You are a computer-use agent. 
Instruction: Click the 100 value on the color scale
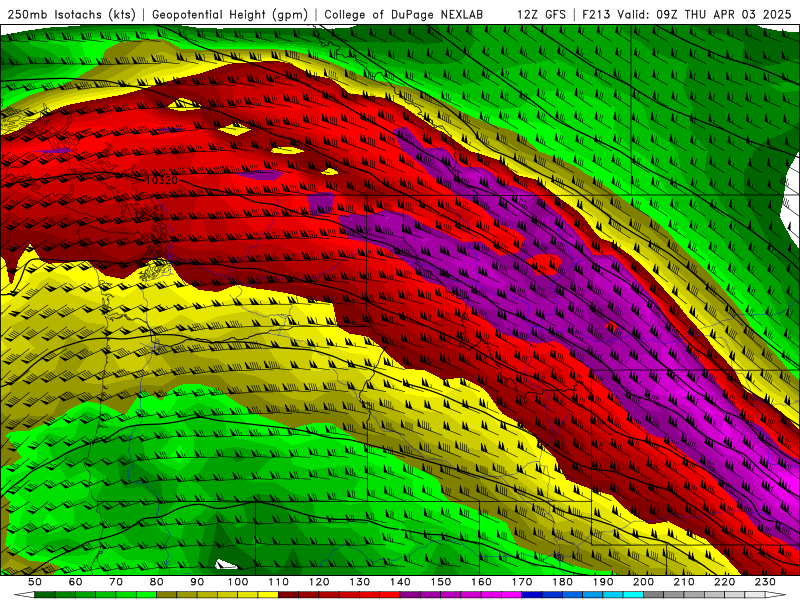click(x=238, y=582)
